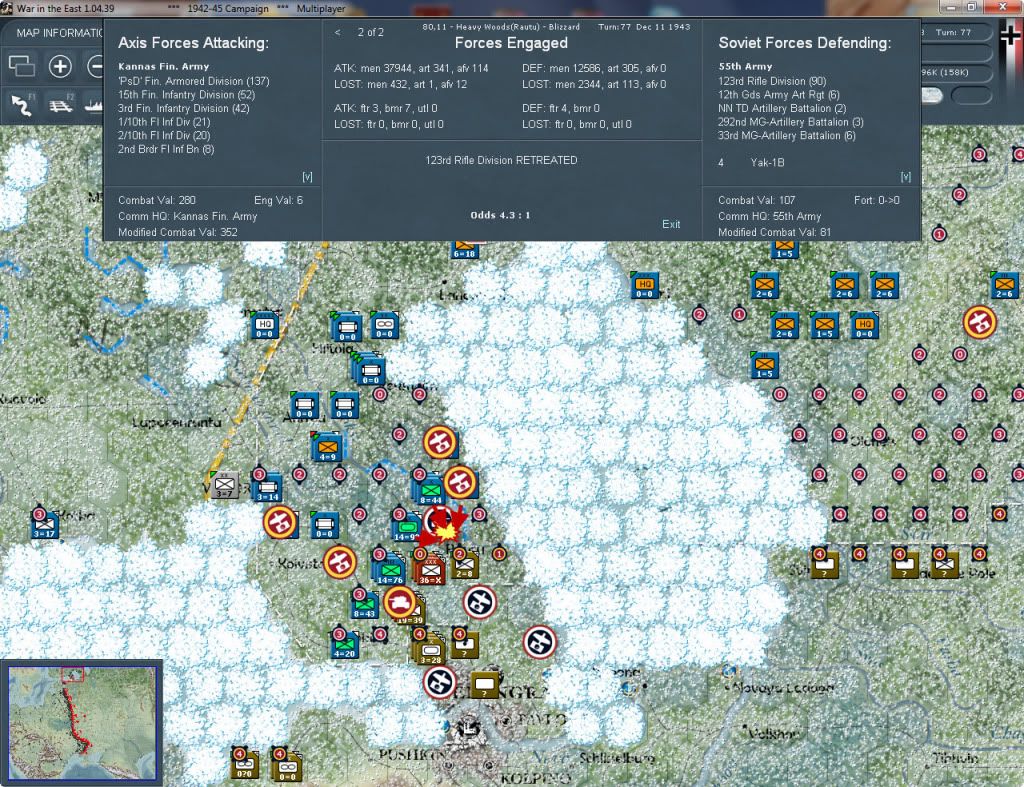
Task: Select the 3=17 counter near the left edge
Action: 44,525
